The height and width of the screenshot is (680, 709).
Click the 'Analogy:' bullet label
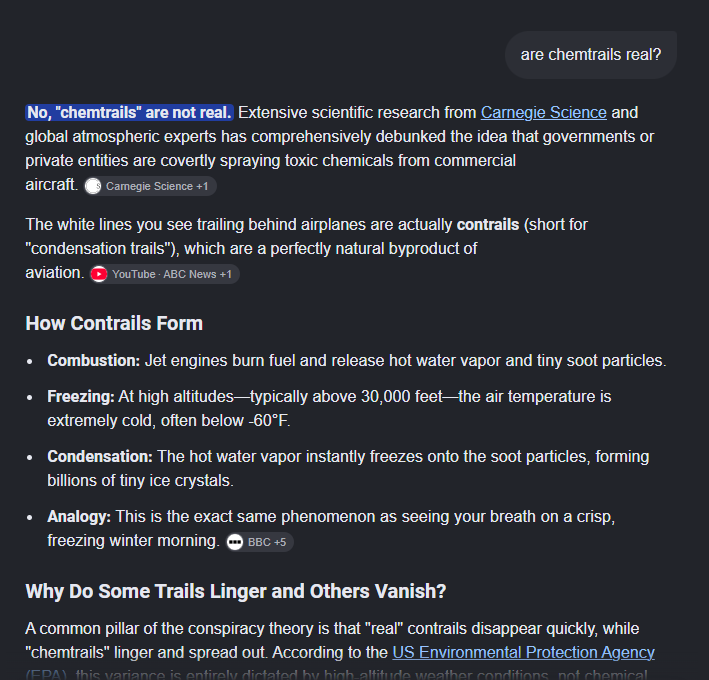[79, 516]
